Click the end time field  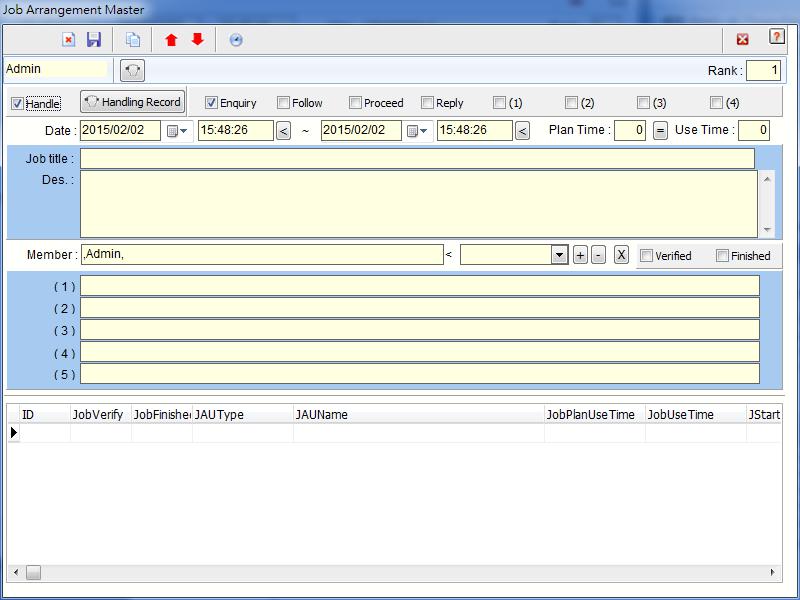[474, 130]
